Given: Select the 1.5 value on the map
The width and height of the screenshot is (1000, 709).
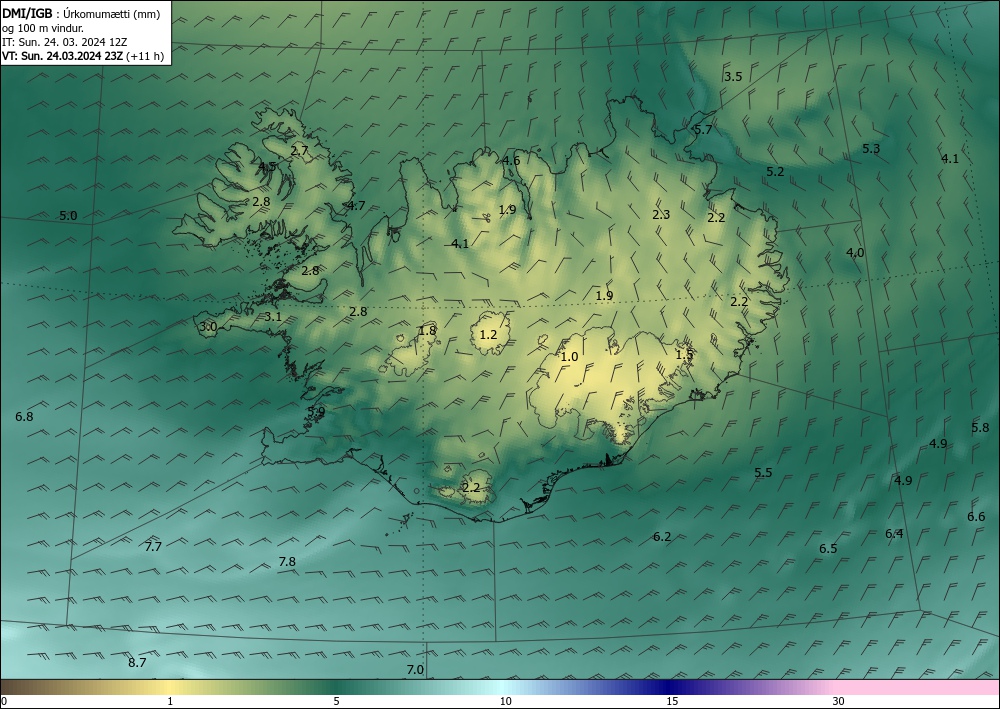Looking at the screenshot, I should (x=684, y=355).
